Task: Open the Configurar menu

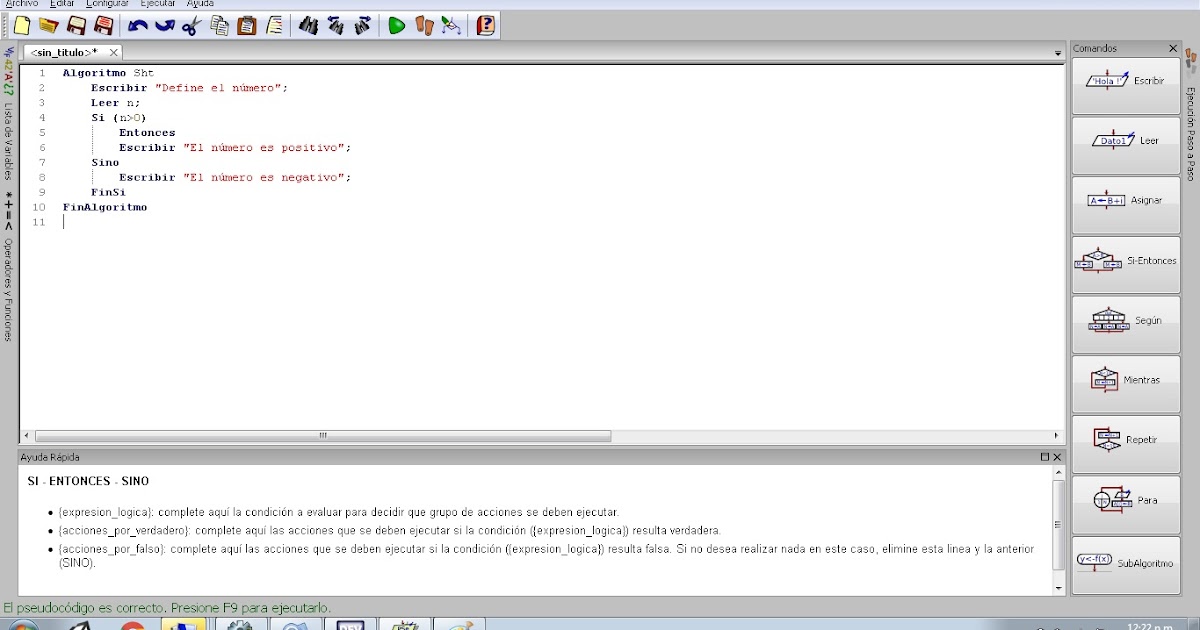Action: tap(107, 4)
